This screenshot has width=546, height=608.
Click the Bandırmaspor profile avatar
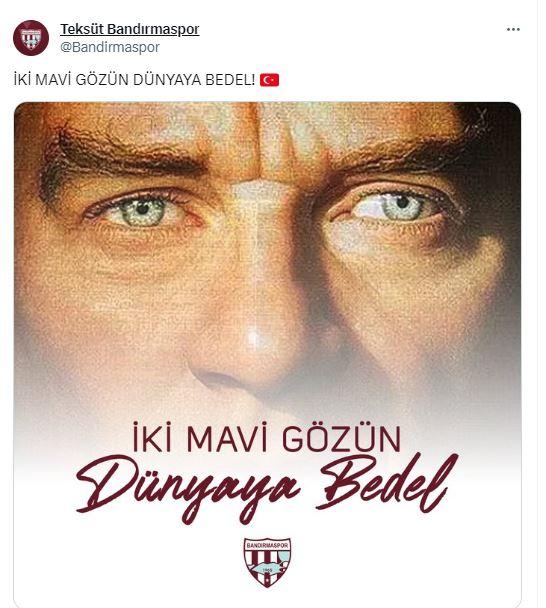tap(31, 38)
